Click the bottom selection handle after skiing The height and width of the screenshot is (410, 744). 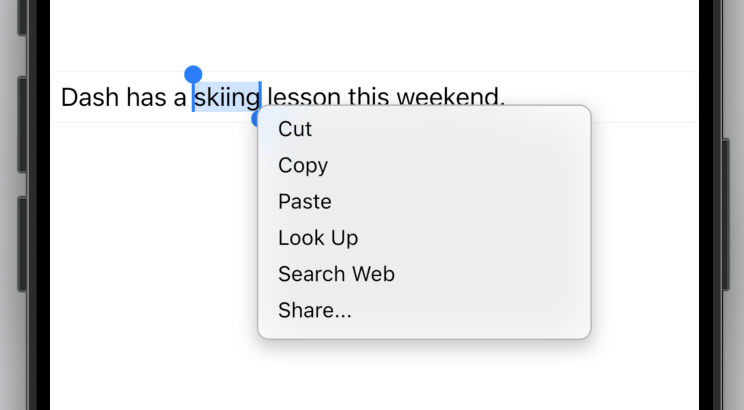click(256, 119)
